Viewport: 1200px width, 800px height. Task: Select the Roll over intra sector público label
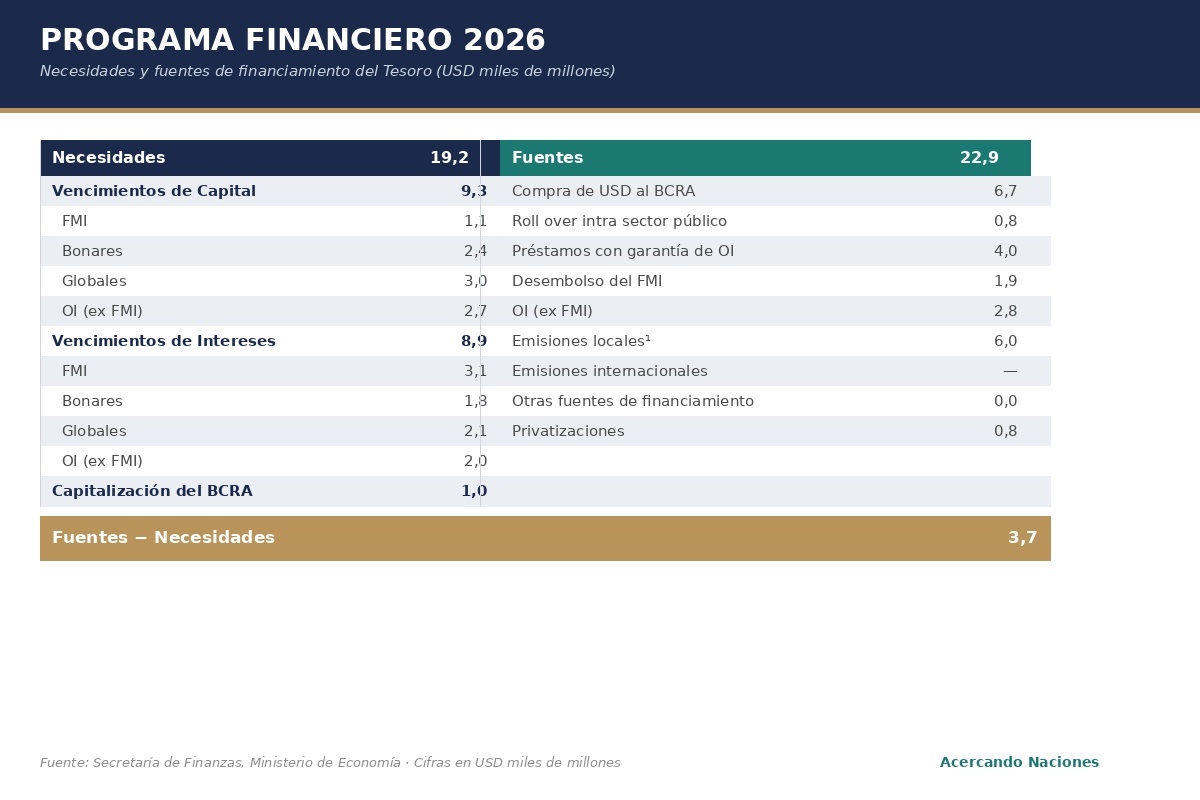[619, 221]
